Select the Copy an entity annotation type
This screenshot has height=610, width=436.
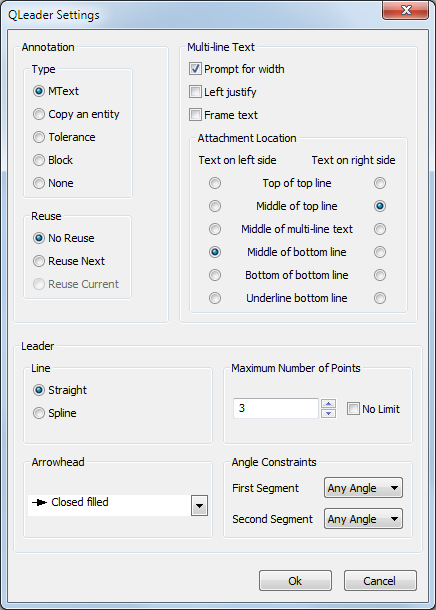coord(76,114)
